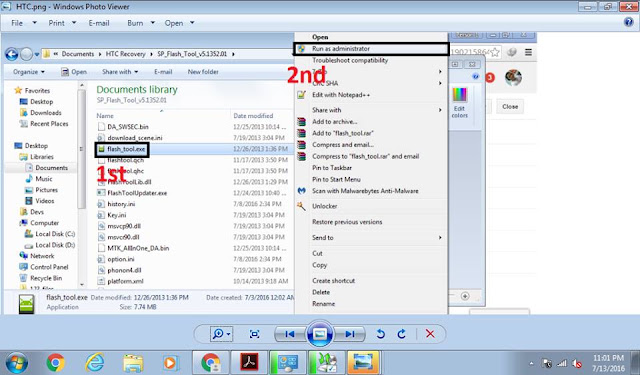Open Local Disk (C:) in the sidebar

coord(55,234)
